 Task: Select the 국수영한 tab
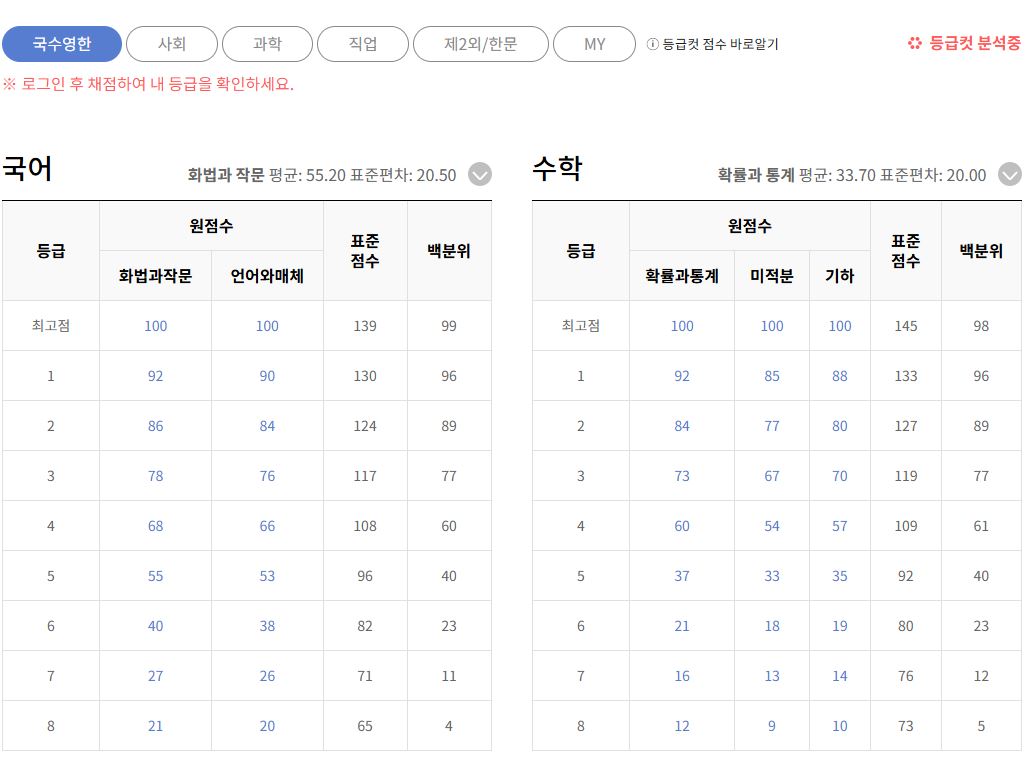click(62, 44)
